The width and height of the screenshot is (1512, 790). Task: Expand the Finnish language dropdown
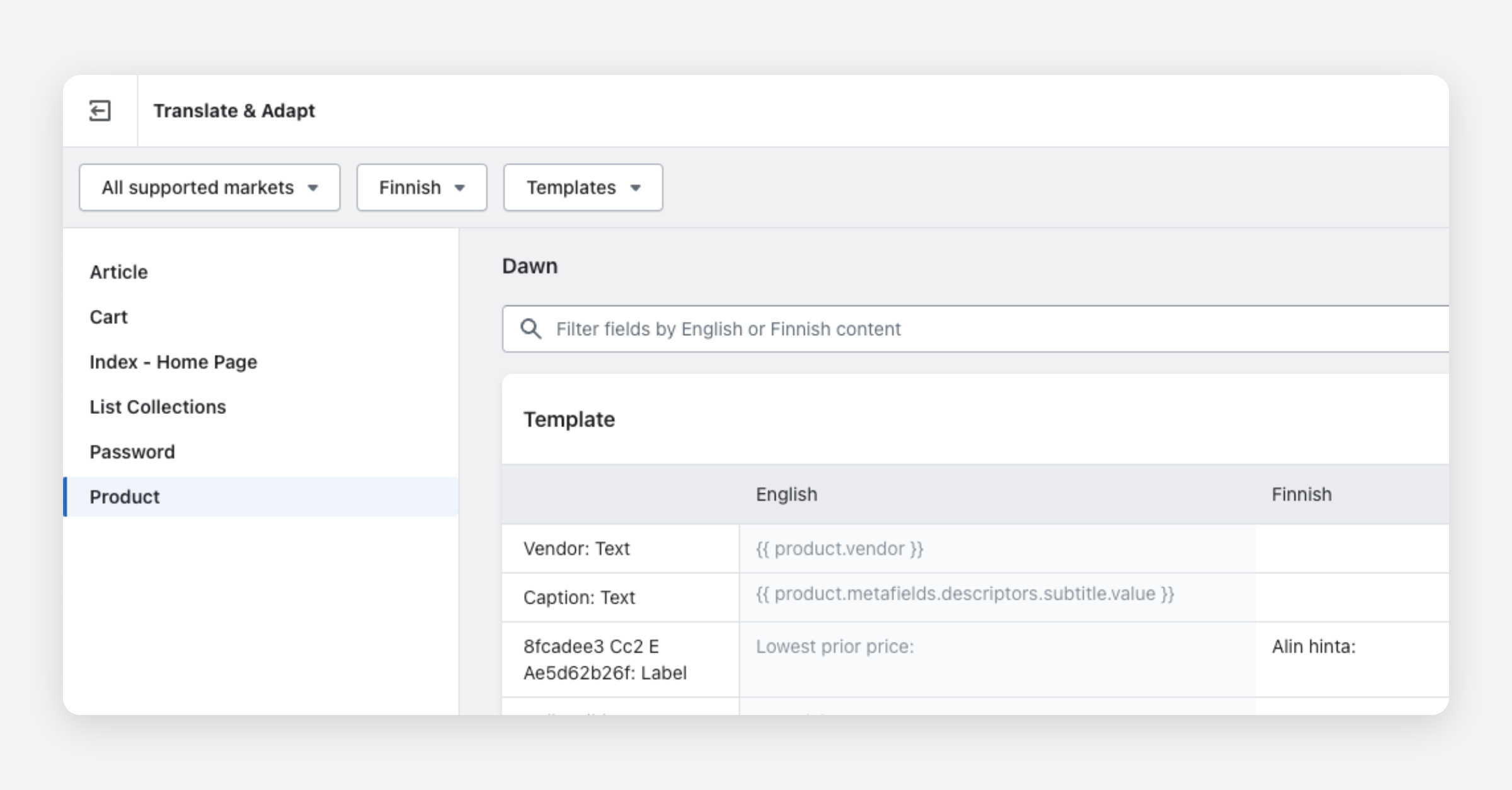coord(421,188)
